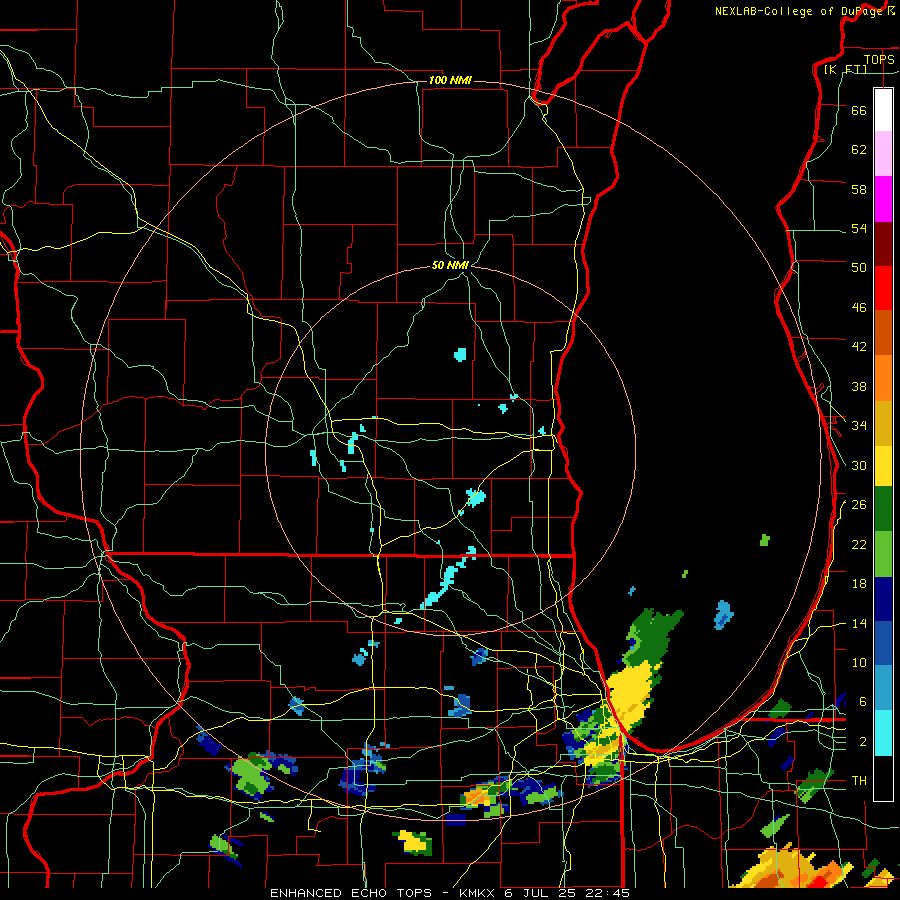Click legend value 62
This screenshot has width=900, height=900.
pyautogui.click(x=859, y=150)
